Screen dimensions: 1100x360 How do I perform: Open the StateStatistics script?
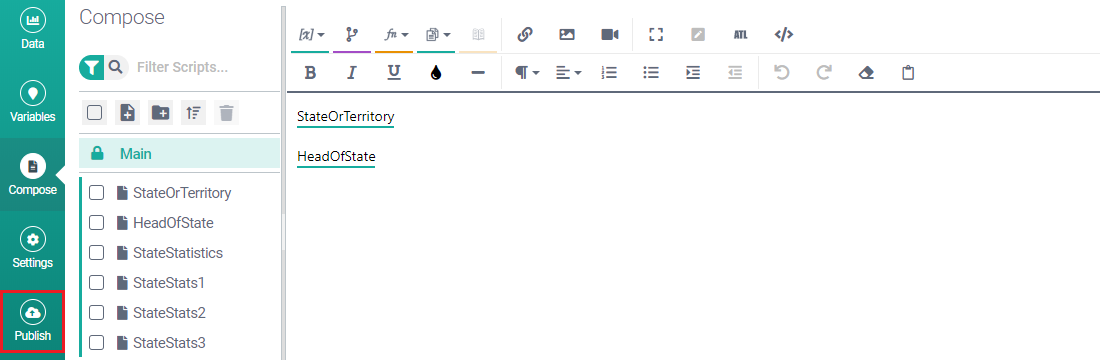coord(177,253)
